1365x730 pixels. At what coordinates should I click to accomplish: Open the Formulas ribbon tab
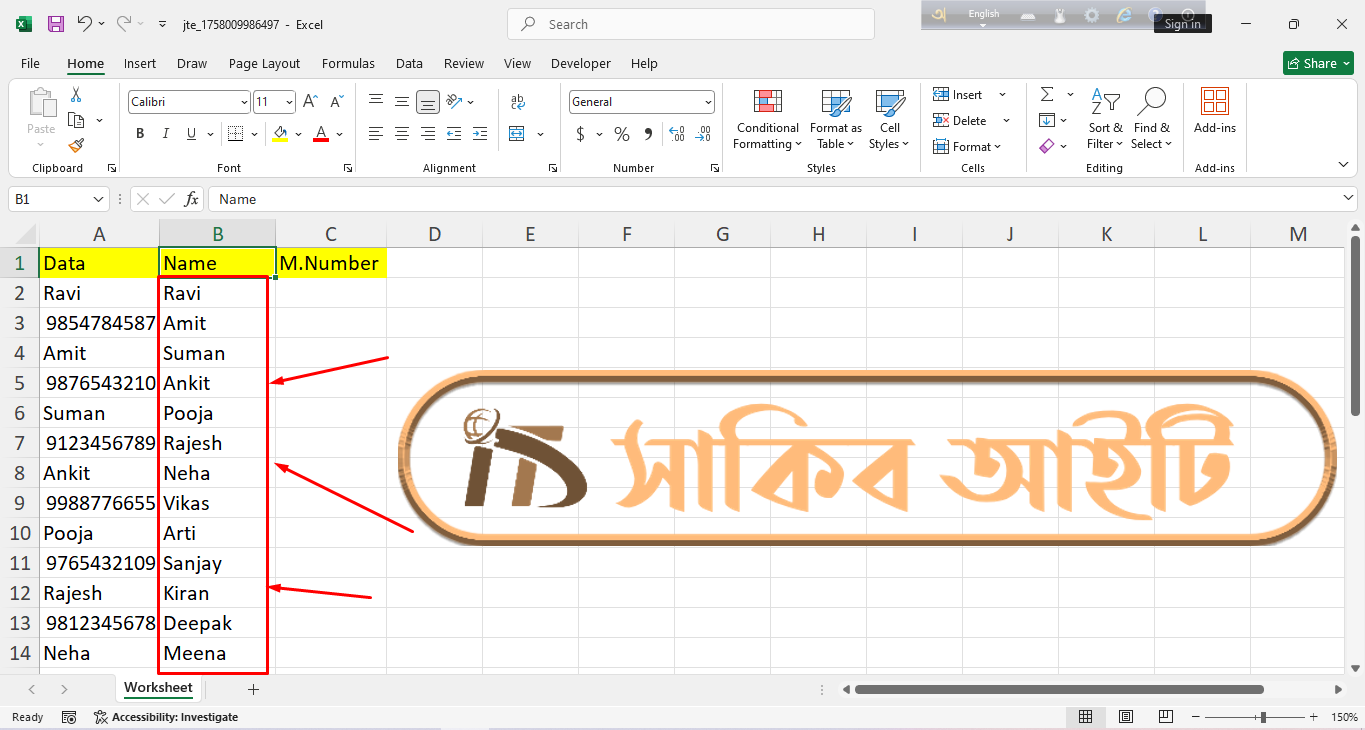coord(348,63)
